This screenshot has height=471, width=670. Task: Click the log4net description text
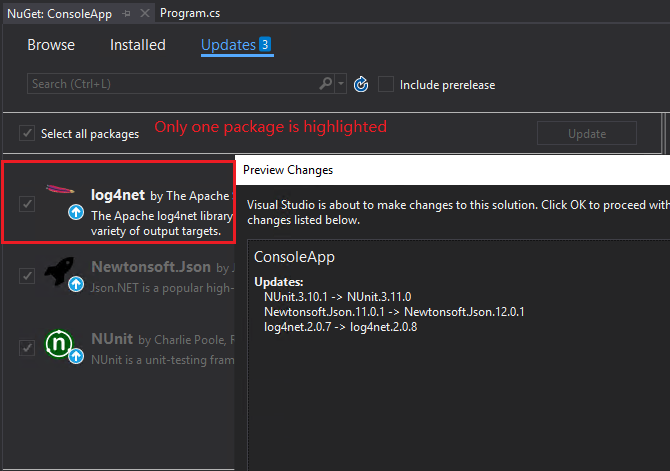tap(162, 224)
